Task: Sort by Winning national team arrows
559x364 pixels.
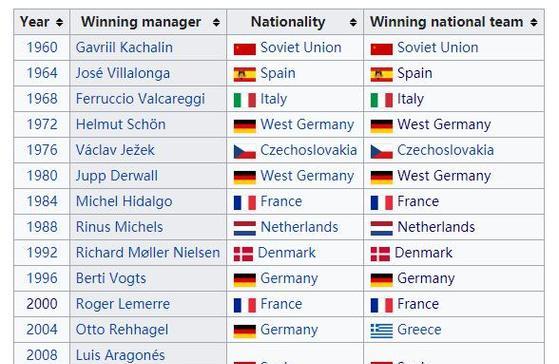Action: tap(534, 22)
